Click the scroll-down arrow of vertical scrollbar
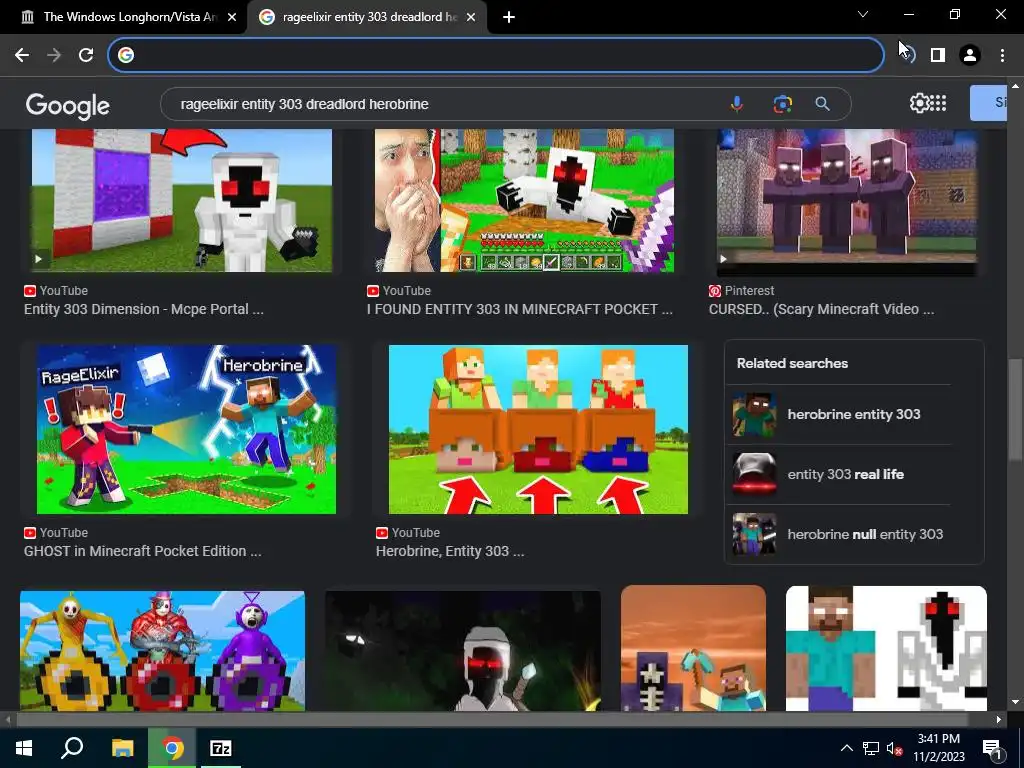This screenshot has width=1024, height=768. 1015,702
